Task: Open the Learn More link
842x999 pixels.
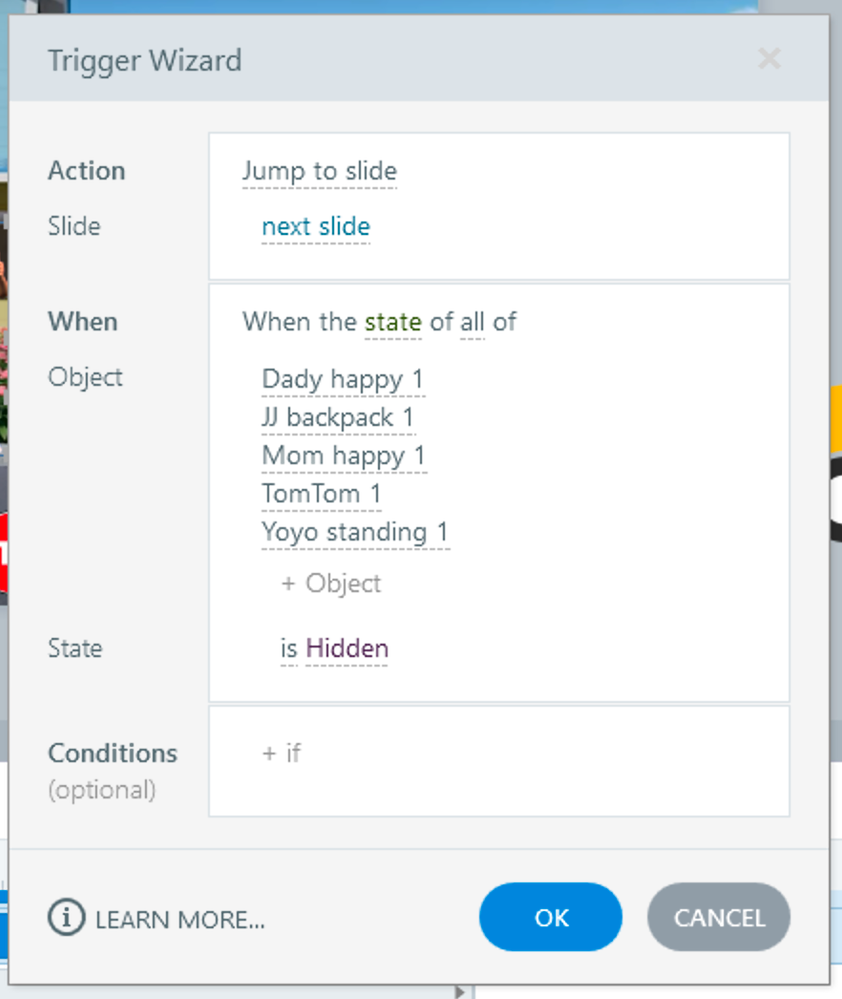Action: [x=180, y=918]
